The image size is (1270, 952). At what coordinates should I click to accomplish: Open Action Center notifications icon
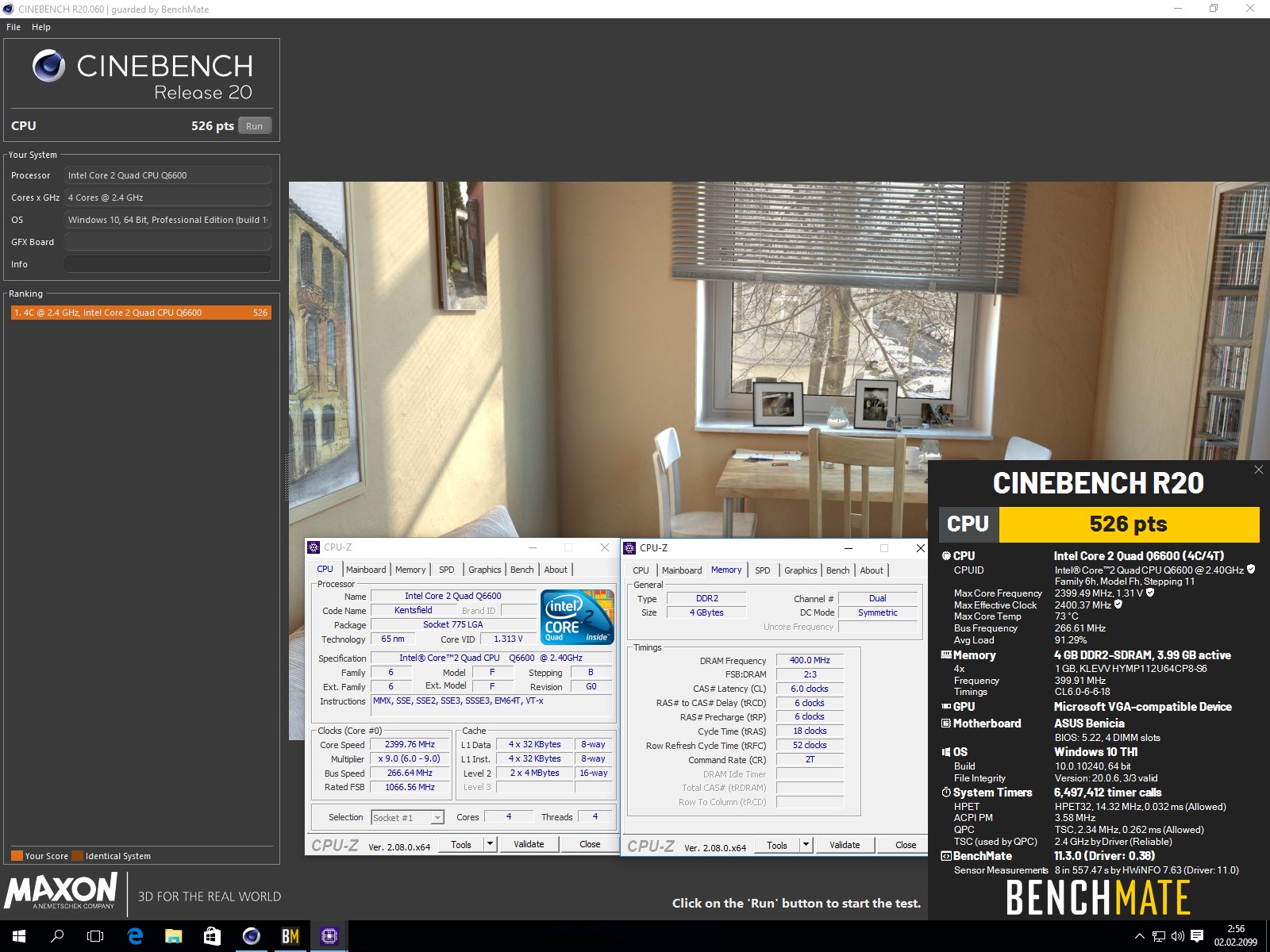point(1197,936)
